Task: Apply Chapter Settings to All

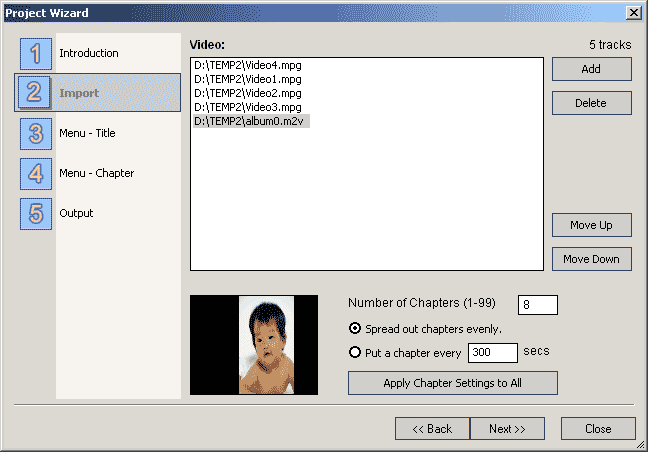Action: [x=453, y=383]
